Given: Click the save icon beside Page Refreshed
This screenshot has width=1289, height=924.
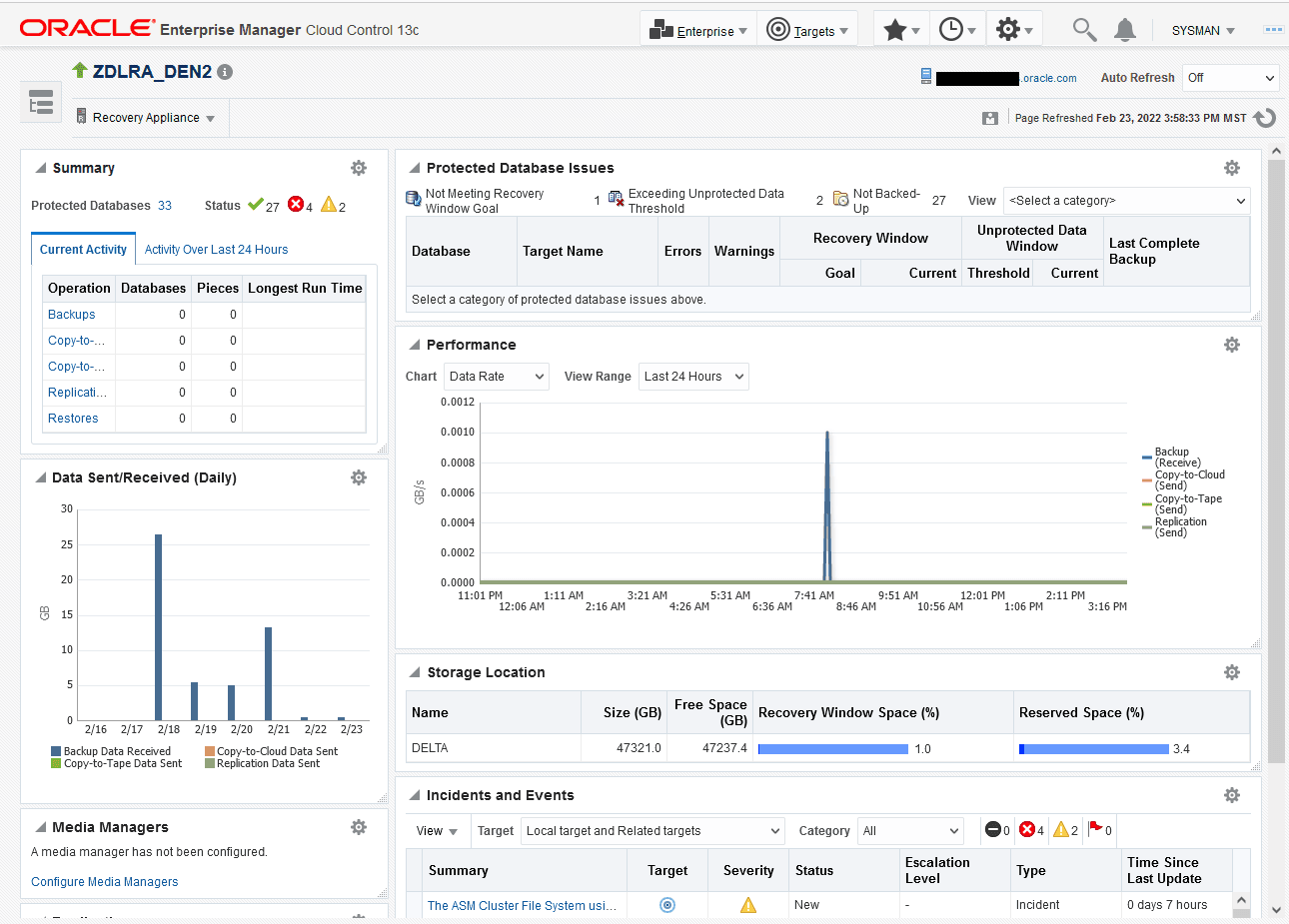Looking at the screenshot, I should 990,118.
